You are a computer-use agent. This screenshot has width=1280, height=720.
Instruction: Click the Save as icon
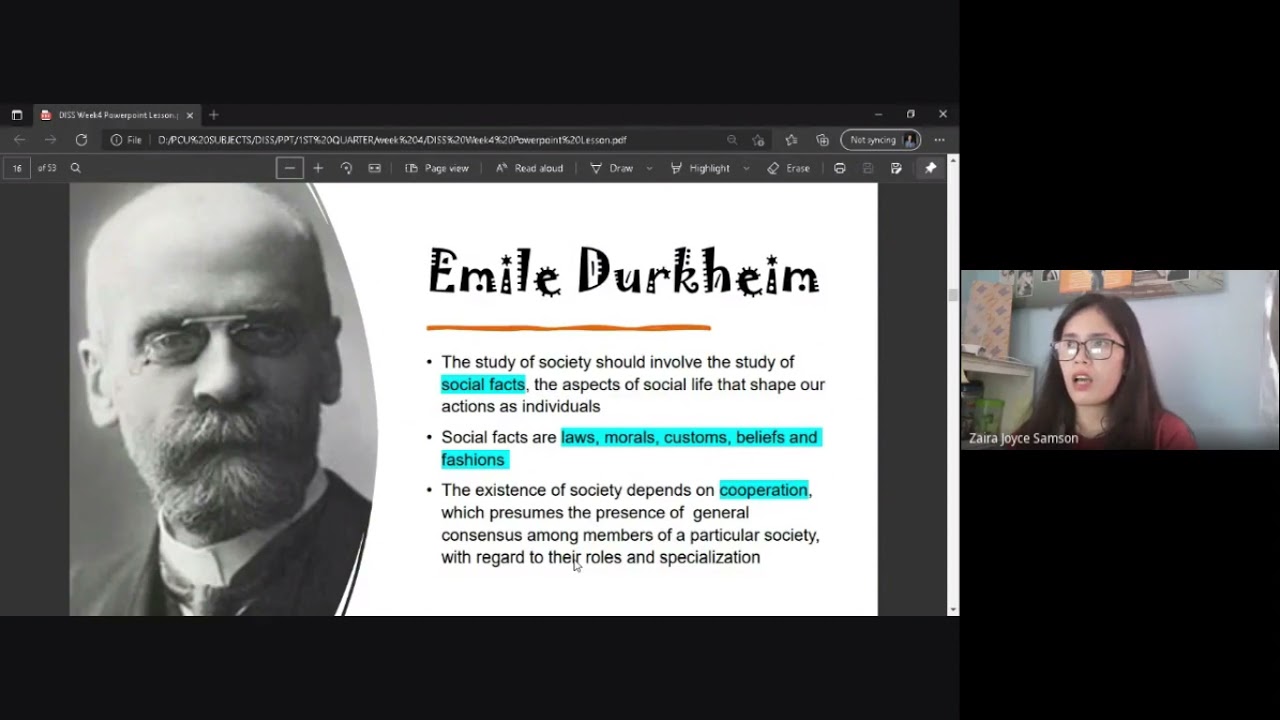tap(896, 168)
